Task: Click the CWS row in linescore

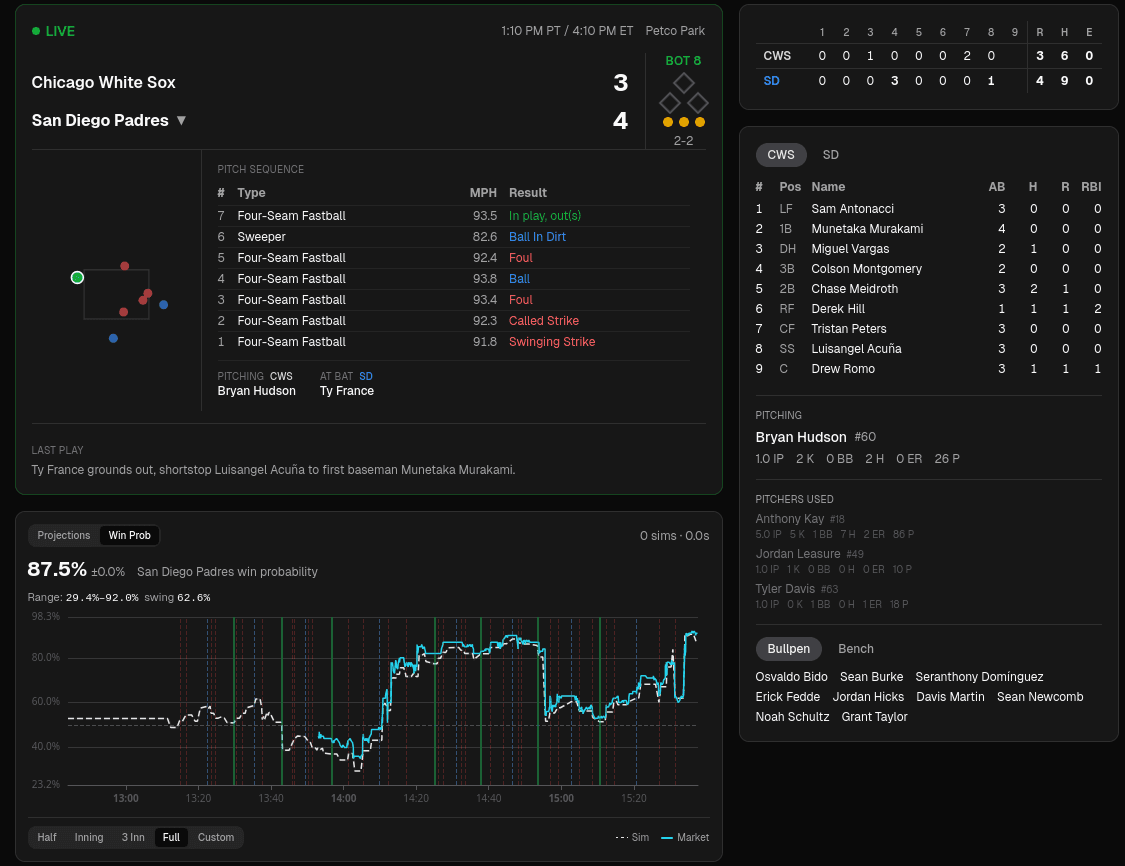Action: pos(928,56)
